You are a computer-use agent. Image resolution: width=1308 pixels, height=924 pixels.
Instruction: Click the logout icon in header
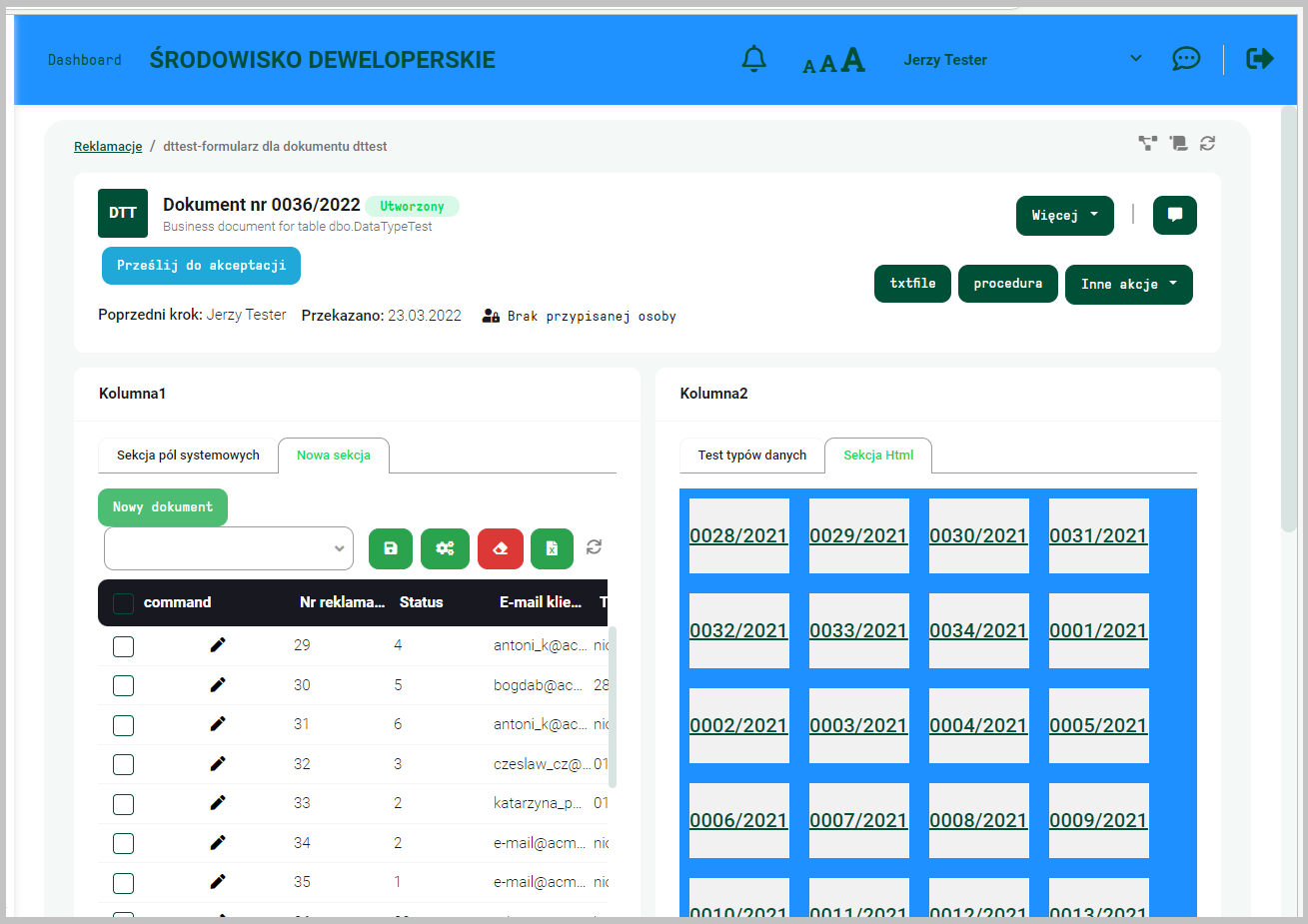(1259, 59)
